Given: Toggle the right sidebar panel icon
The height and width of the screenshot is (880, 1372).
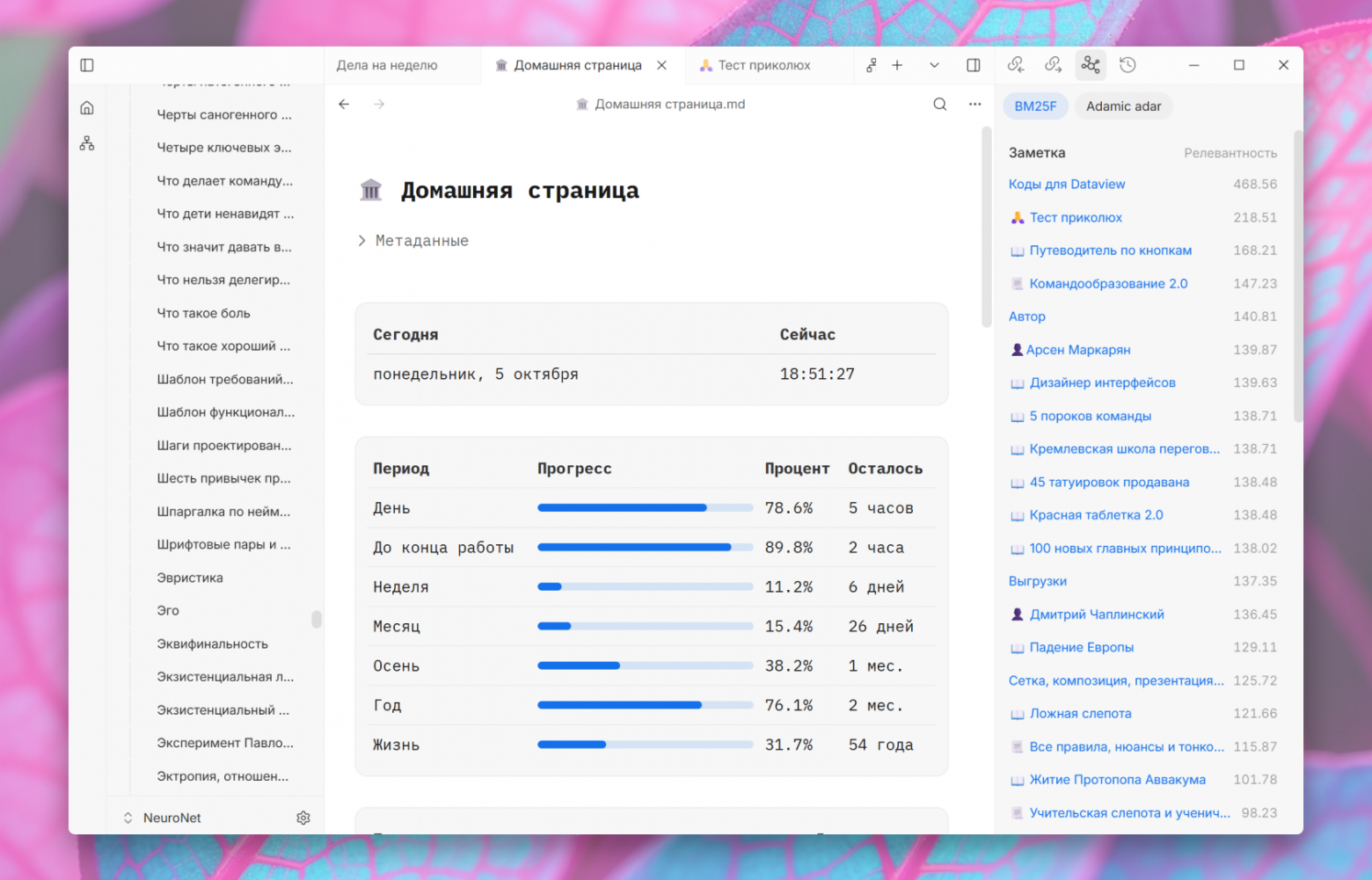Looking at the screenshot, I should tap(974, 65).
